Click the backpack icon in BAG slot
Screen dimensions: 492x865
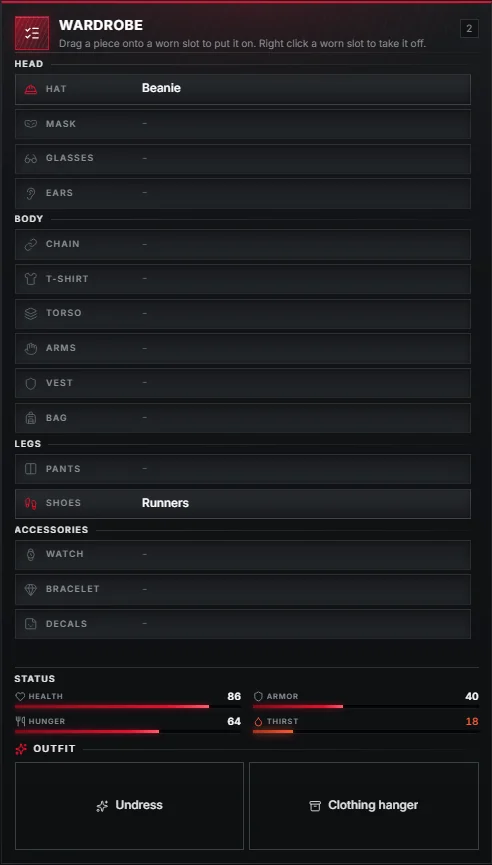[31, 418]
